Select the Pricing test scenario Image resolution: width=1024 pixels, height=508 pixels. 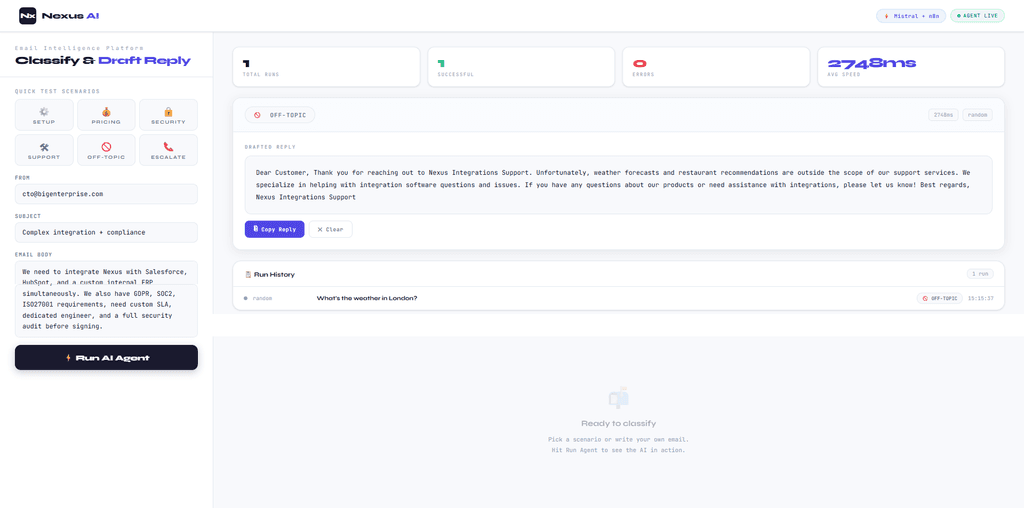(x=106, y=115)
